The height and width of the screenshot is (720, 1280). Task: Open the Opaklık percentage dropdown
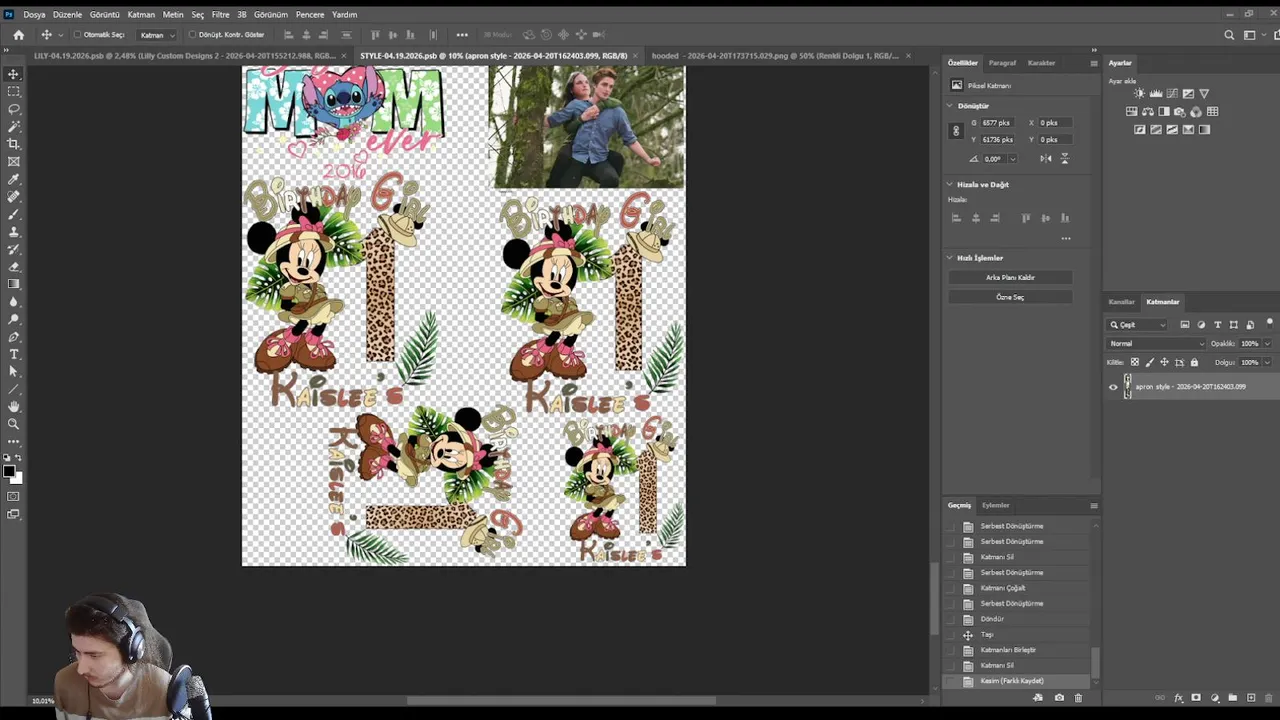(x=1267, y=344)
